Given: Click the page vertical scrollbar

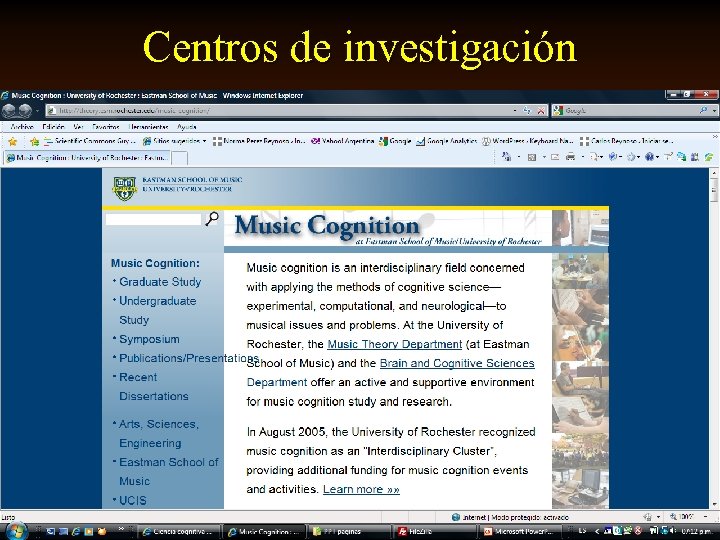Looking at the screenshot, I should [x=714, y=338].
